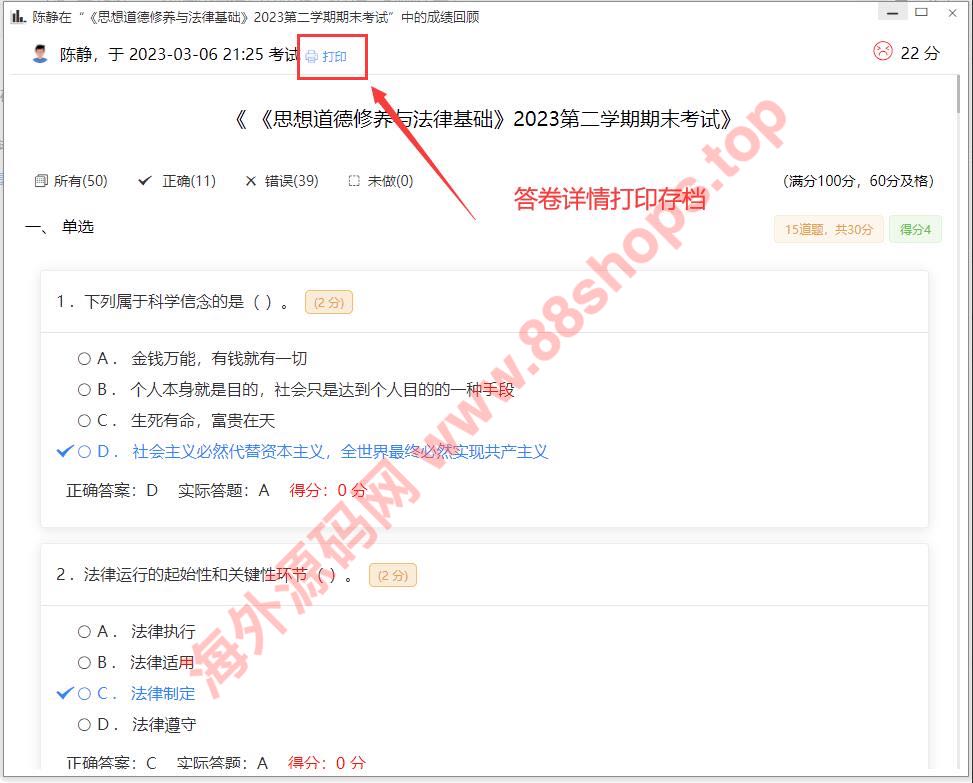The image size is (973, 783).
Task: Click the sad face score icon
Action: point(882,51)
